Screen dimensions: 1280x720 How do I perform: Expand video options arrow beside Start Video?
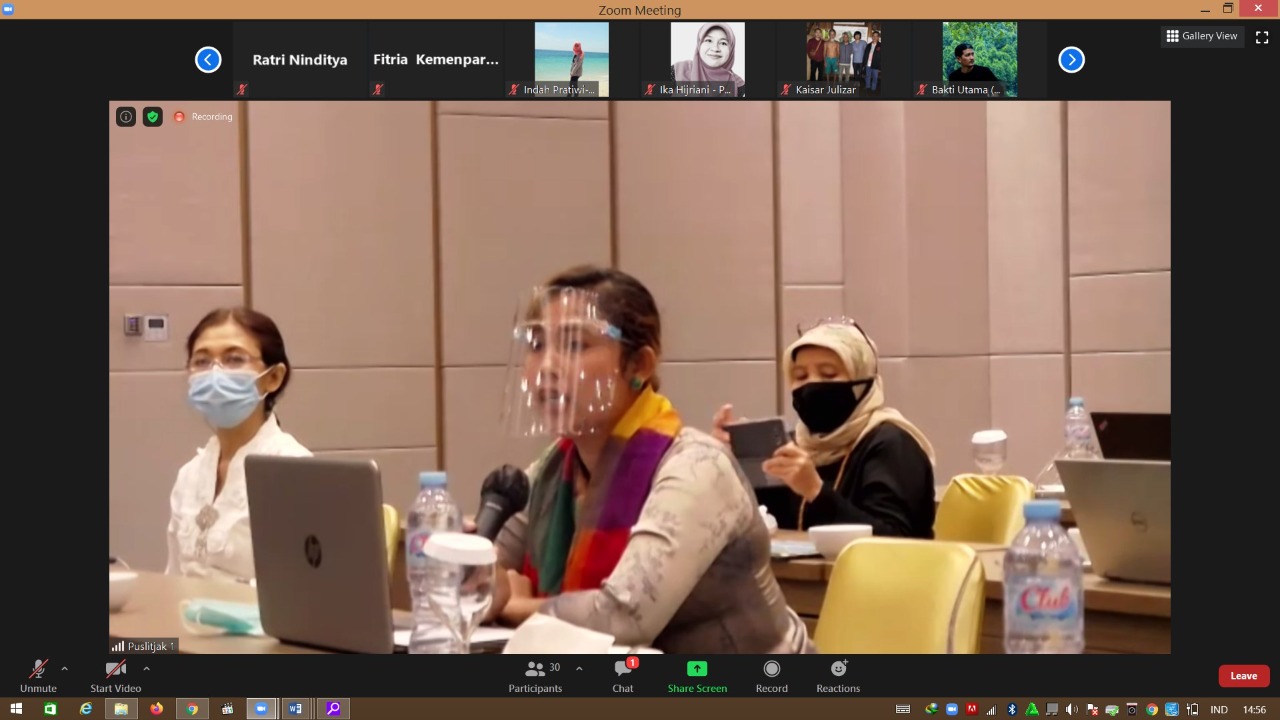pyautogui.click(x=146, y=668)
